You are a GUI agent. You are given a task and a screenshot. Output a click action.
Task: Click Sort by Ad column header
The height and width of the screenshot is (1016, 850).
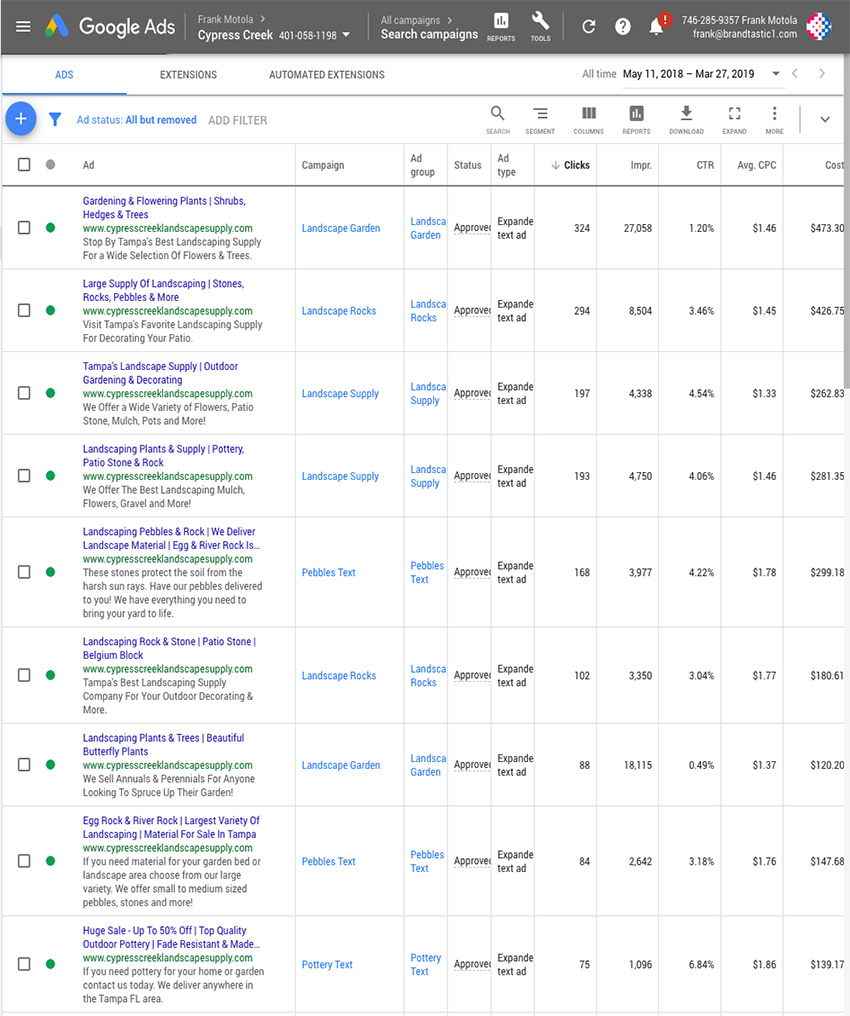pyautogui.click(x=88, y=165)
